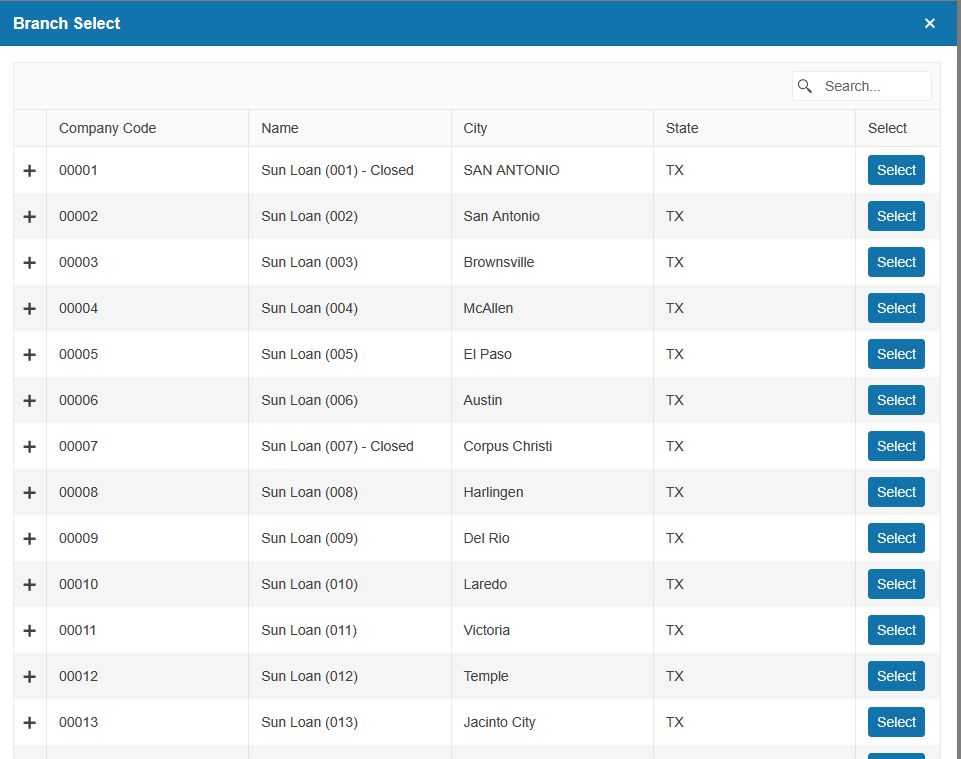Expand row 00013 Jacinto City
This screenshot has width=961, height=759.
(29, 722)
